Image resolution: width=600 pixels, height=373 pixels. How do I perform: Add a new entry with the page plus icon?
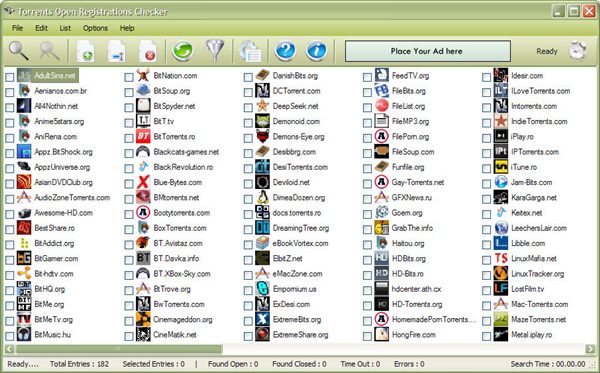pos(85,51)
